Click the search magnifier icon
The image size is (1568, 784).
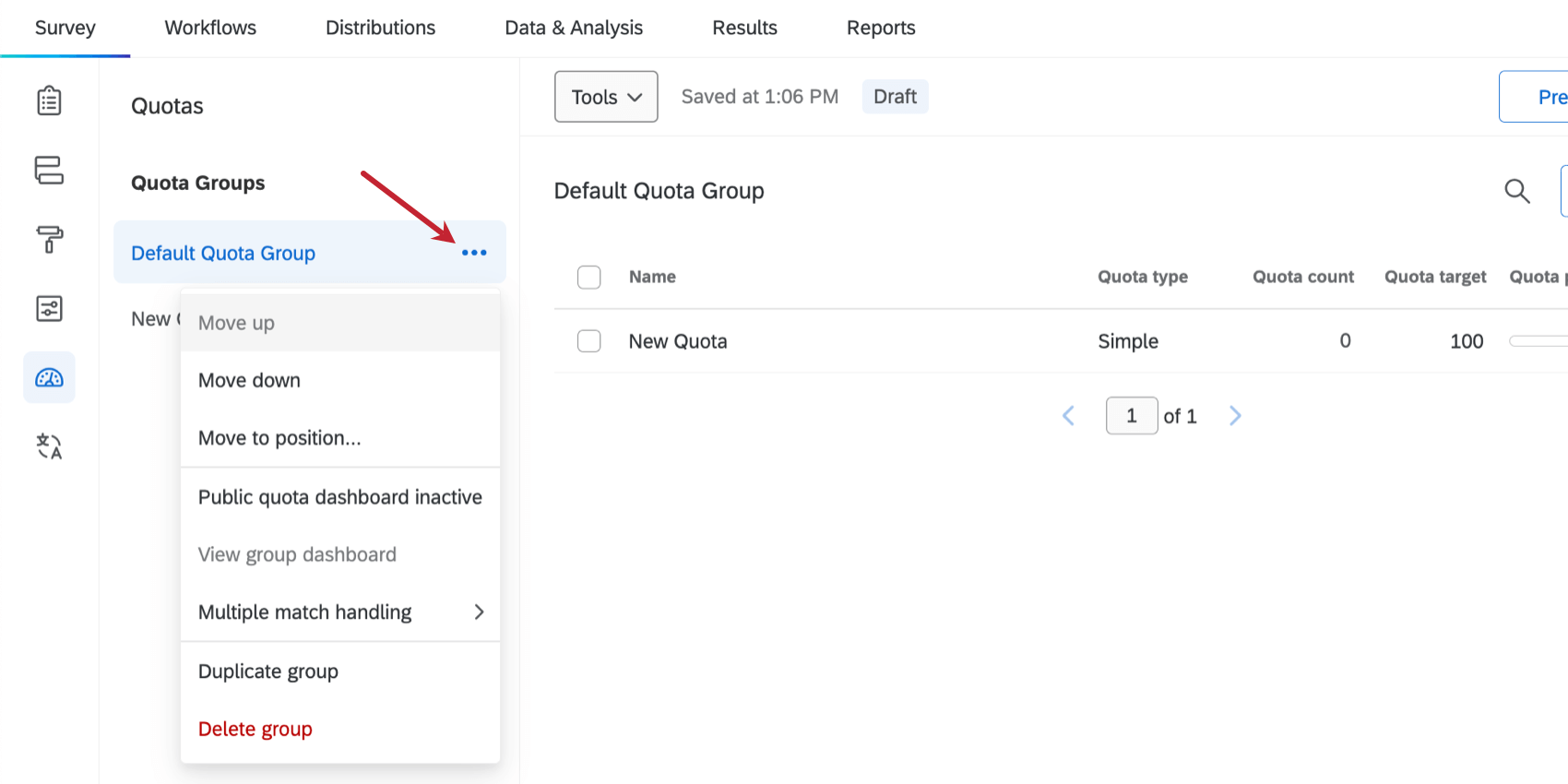point(1516,191)
